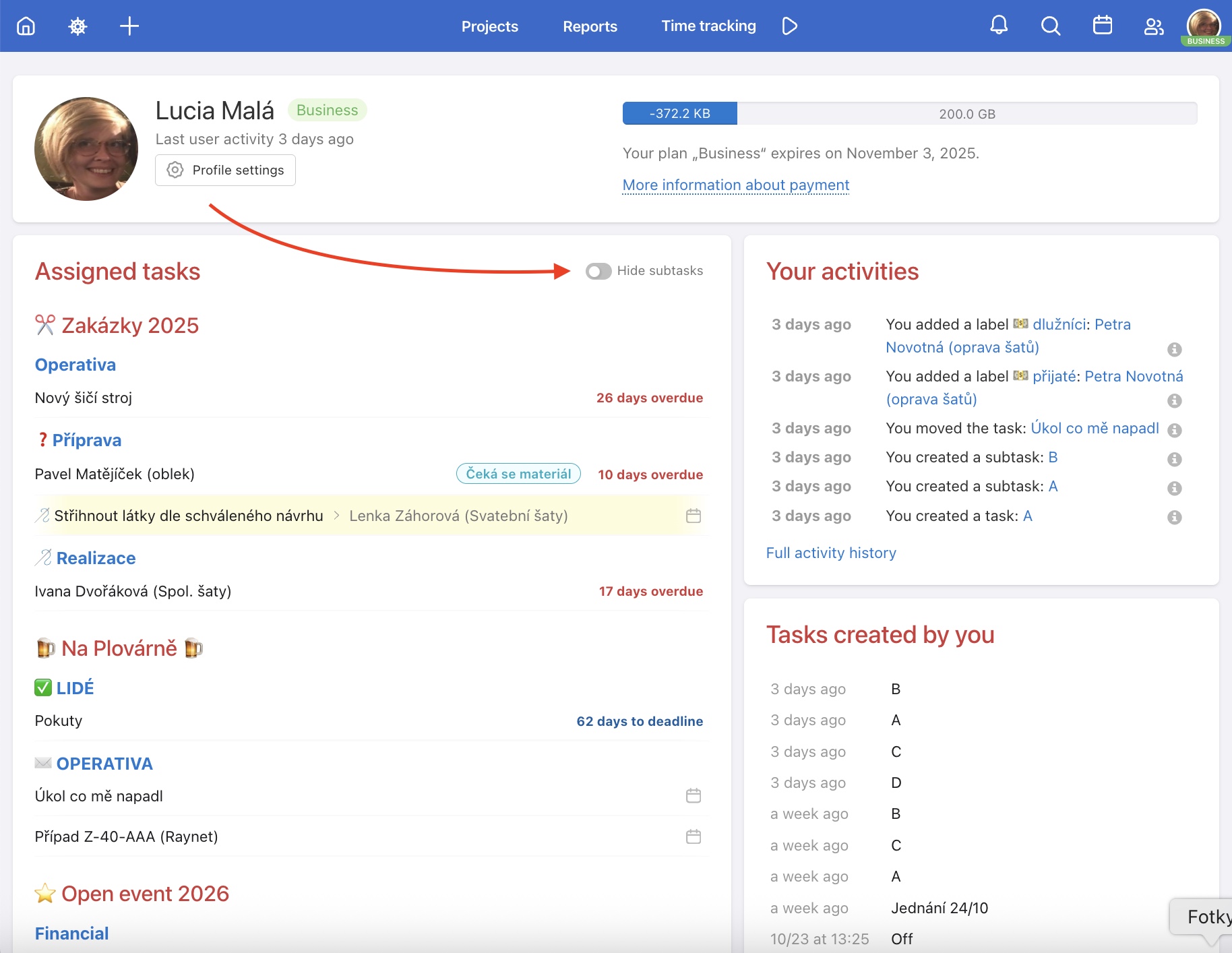This screenshot has width=1232, height=953.
Task: Create a new item with the plus icon
Action: point(129,26)
